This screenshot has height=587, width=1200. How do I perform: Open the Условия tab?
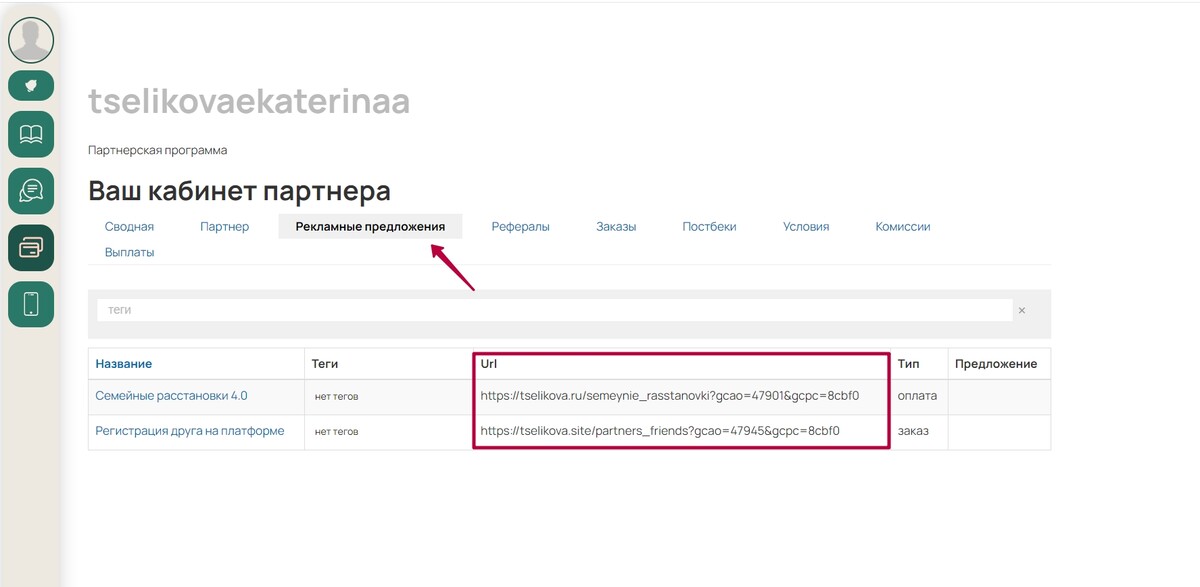pos(806,227)
